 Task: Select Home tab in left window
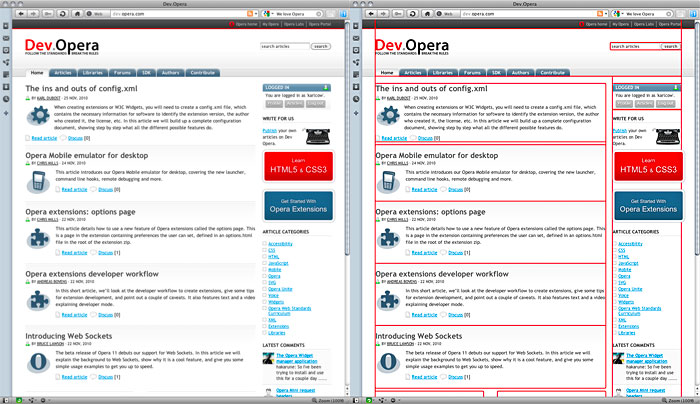click(x=37, y=73)
